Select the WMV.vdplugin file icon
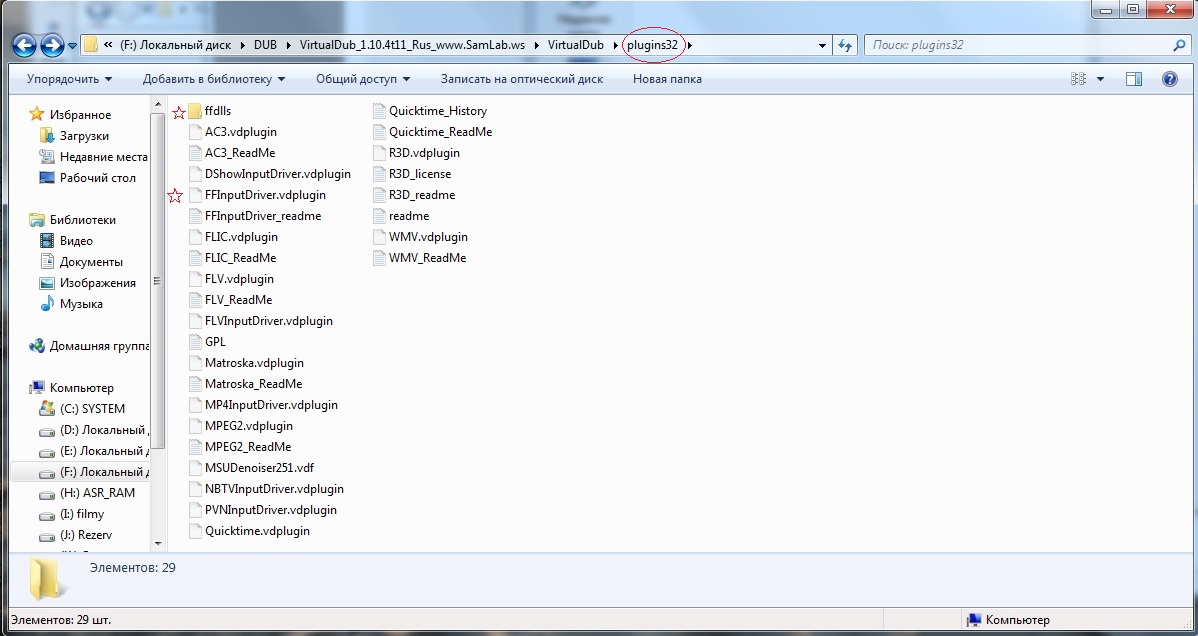This screenshot has height=636, width=1198. click(378, 237)
